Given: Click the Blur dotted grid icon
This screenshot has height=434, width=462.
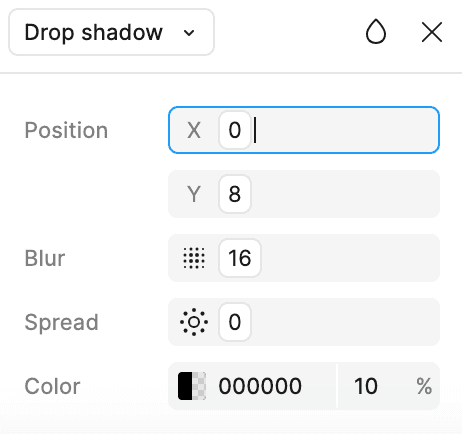Looking at the screenshot, I should click(194, 258).
